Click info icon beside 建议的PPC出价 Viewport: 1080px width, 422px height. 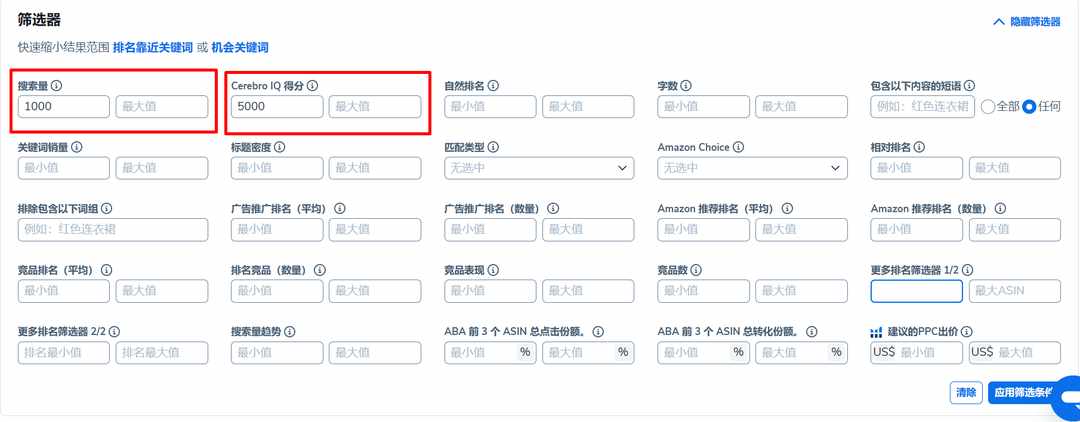coord(967,332)
